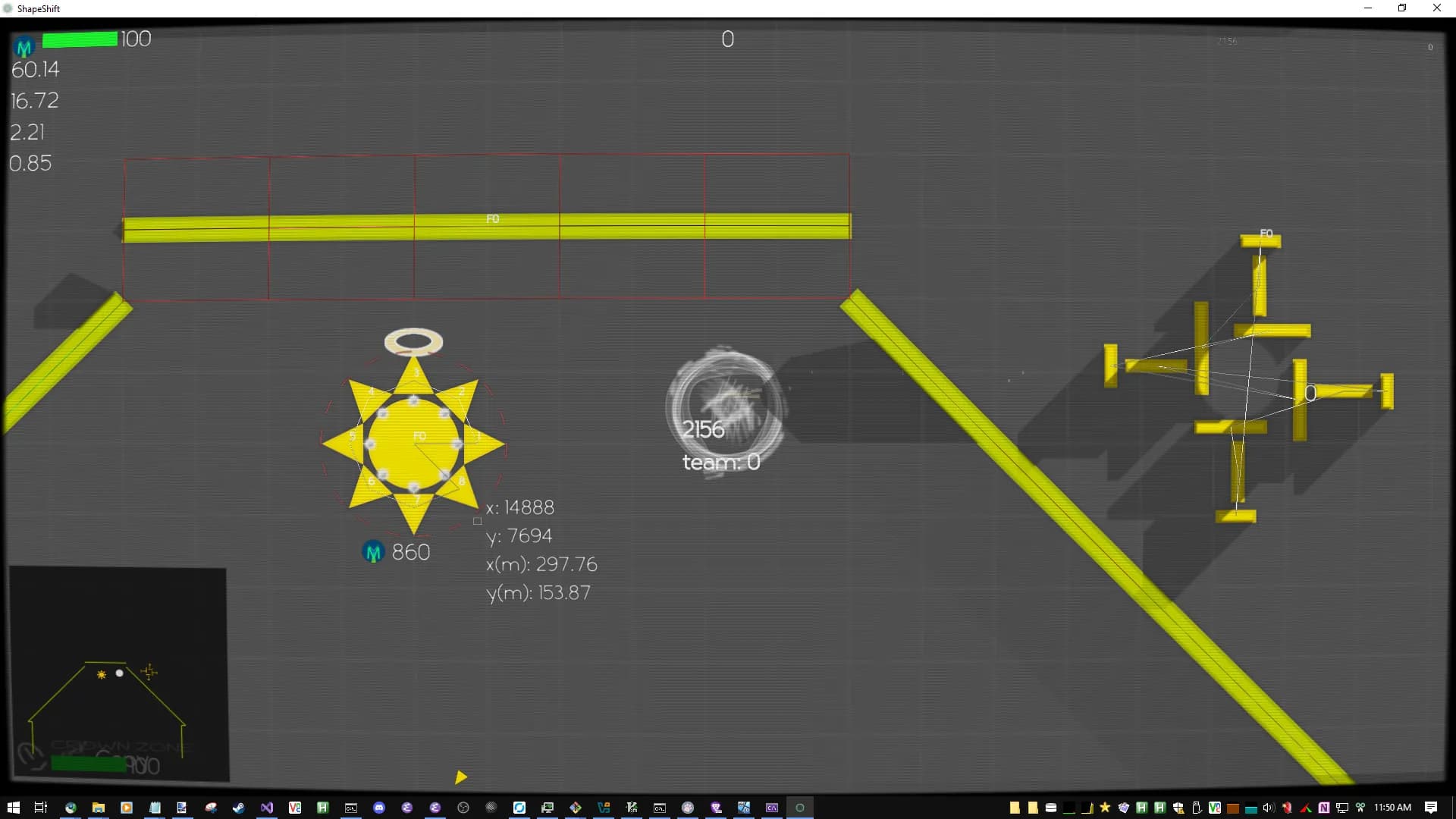Click the "F0" label atop the cross structure

pos(1266,234)
